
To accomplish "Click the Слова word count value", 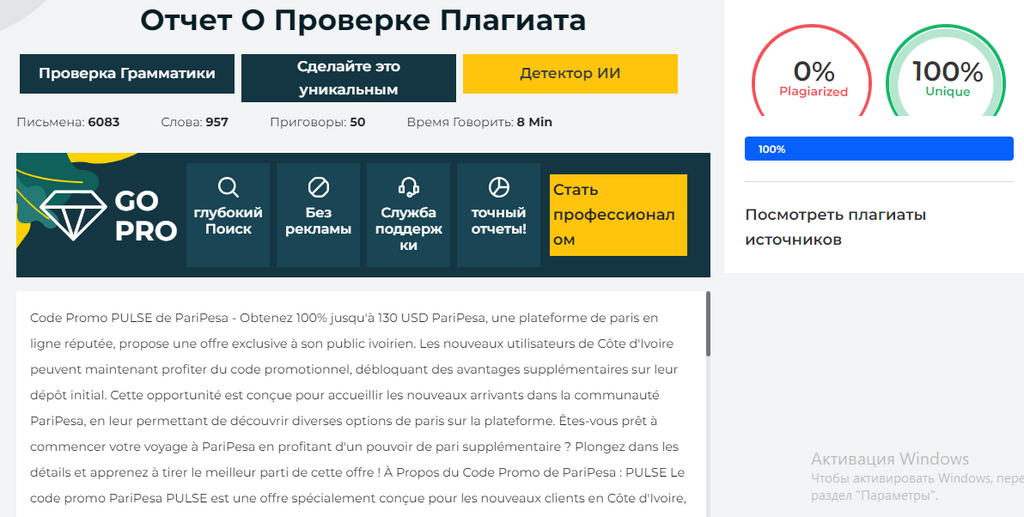I will (217, 122).
